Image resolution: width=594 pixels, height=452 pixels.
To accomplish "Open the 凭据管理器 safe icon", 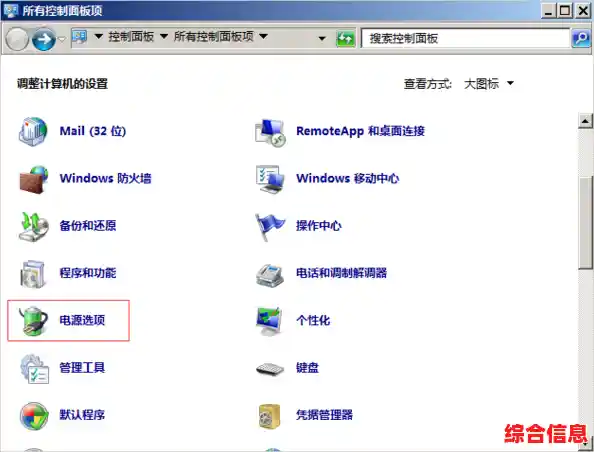I will pos(269,416).
